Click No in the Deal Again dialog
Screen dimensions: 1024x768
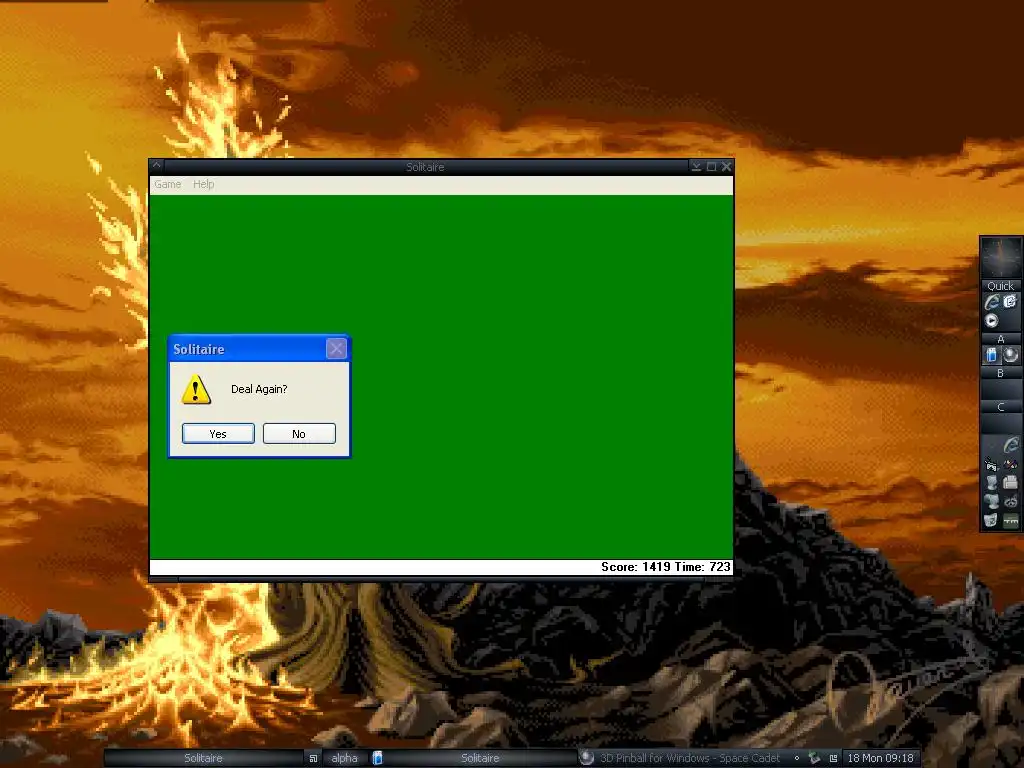click(x=299, y=434)
